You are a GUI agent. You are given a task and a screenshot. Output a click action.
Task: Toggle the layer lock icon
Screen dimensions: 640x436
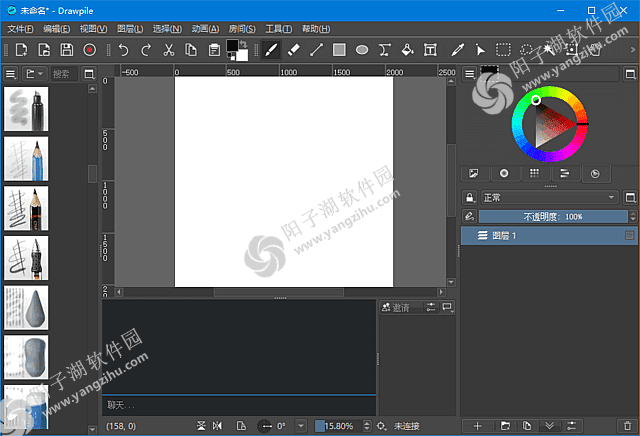click(x=469, y=198)
